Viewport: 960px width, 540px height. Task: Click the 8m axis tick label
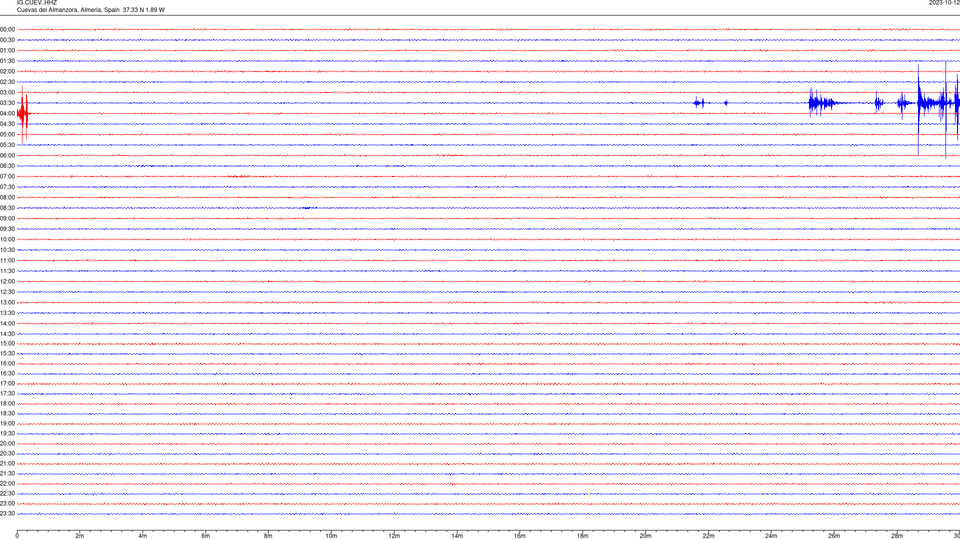point(268,536)
